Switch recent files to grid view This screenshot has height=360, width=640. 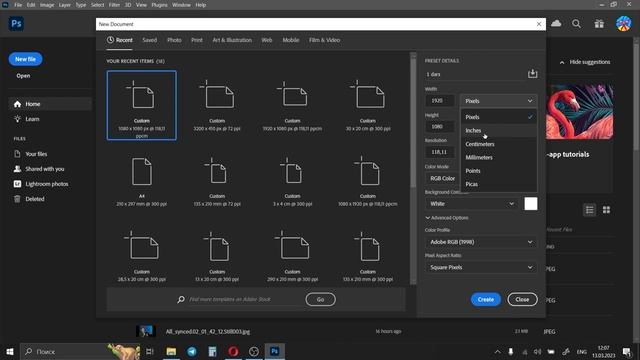(x=607, y=210)
